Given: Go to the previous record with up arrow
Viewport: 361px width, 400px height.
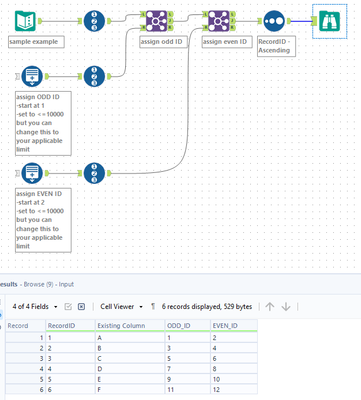Looking at the screenshot, I should tap(270, 307).
